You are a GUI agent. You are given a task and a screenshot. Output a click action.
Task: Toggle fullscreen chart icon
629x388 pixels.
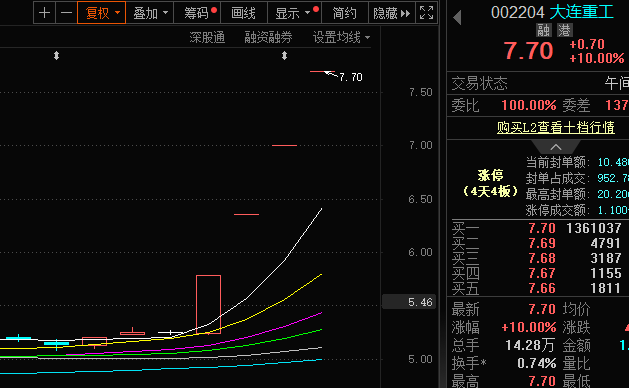click(426, 13)
